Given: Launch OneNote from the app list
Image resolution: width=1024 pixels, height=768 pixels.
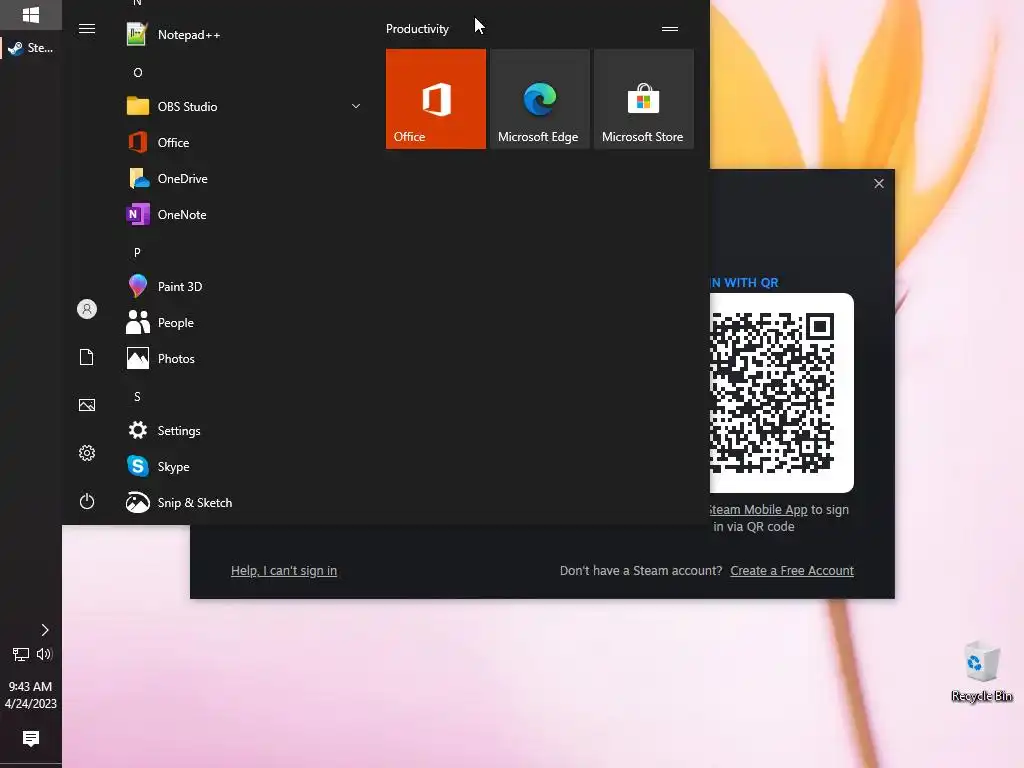Looking at the screenshot, I should point(243,214).
